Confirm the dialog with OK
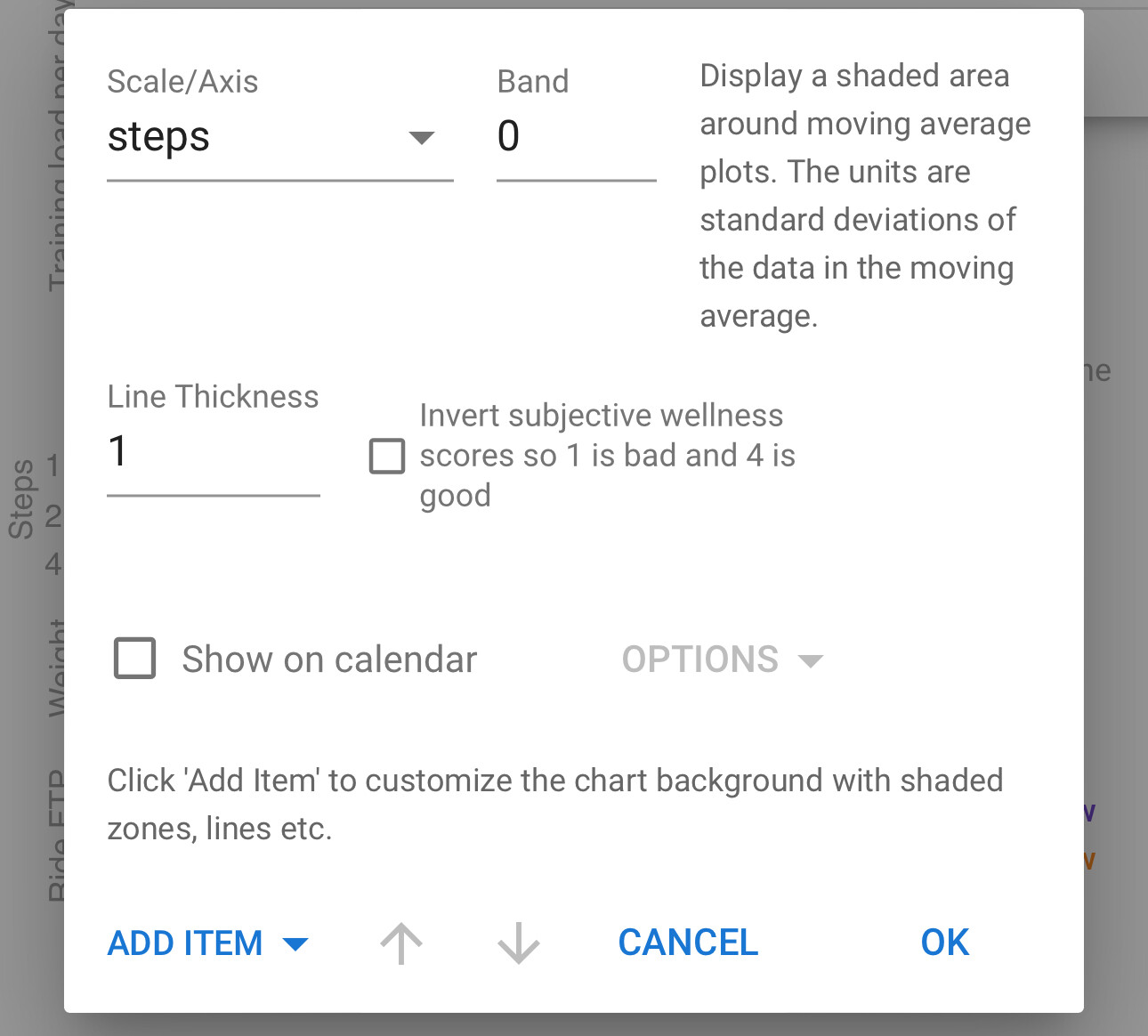This screenshot has height=1036, width=1148. pos(945,943)
